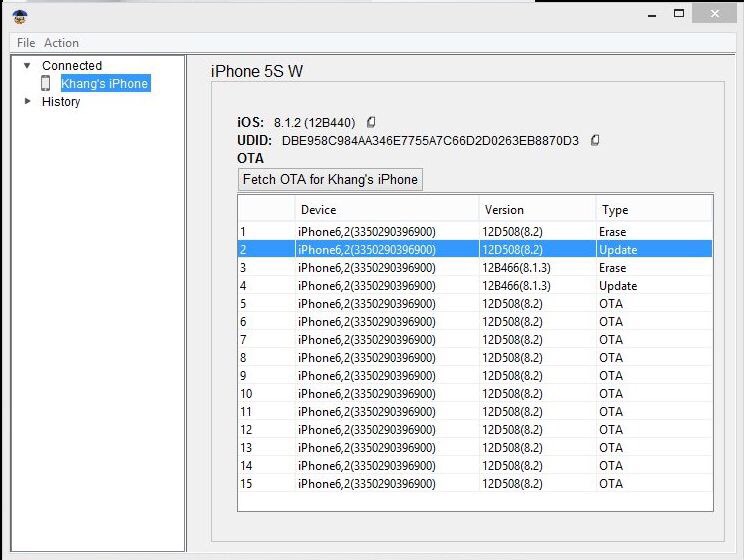This screenshot has width=744, height=560.
Task: Select row 7 OTA entry
Action: pos(475,340)
